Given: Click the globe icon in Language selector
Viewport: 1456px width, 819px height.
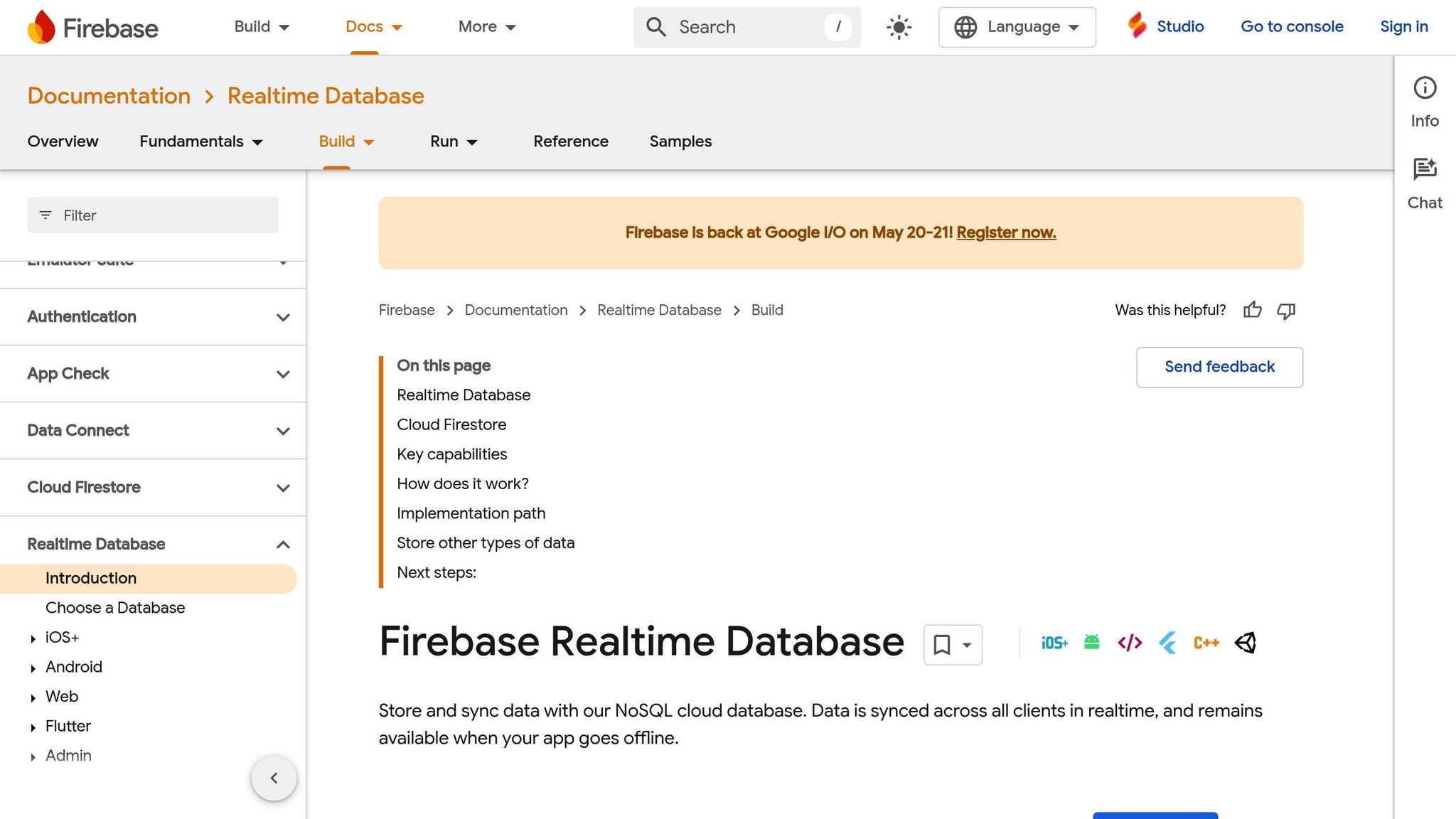Looking at the screenshot, I should (x=965, y=27).
